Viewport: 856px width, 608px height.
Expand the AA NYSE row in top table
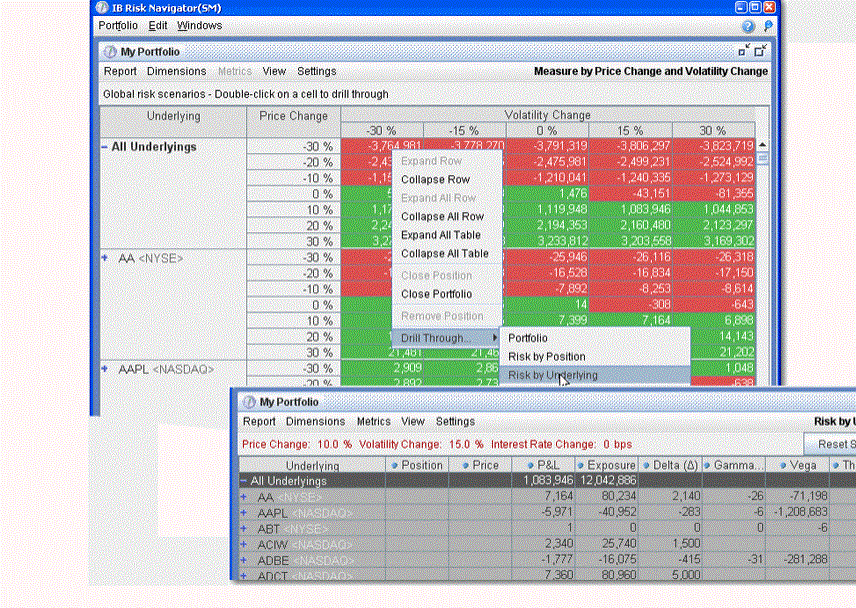[x=105, y=257]
